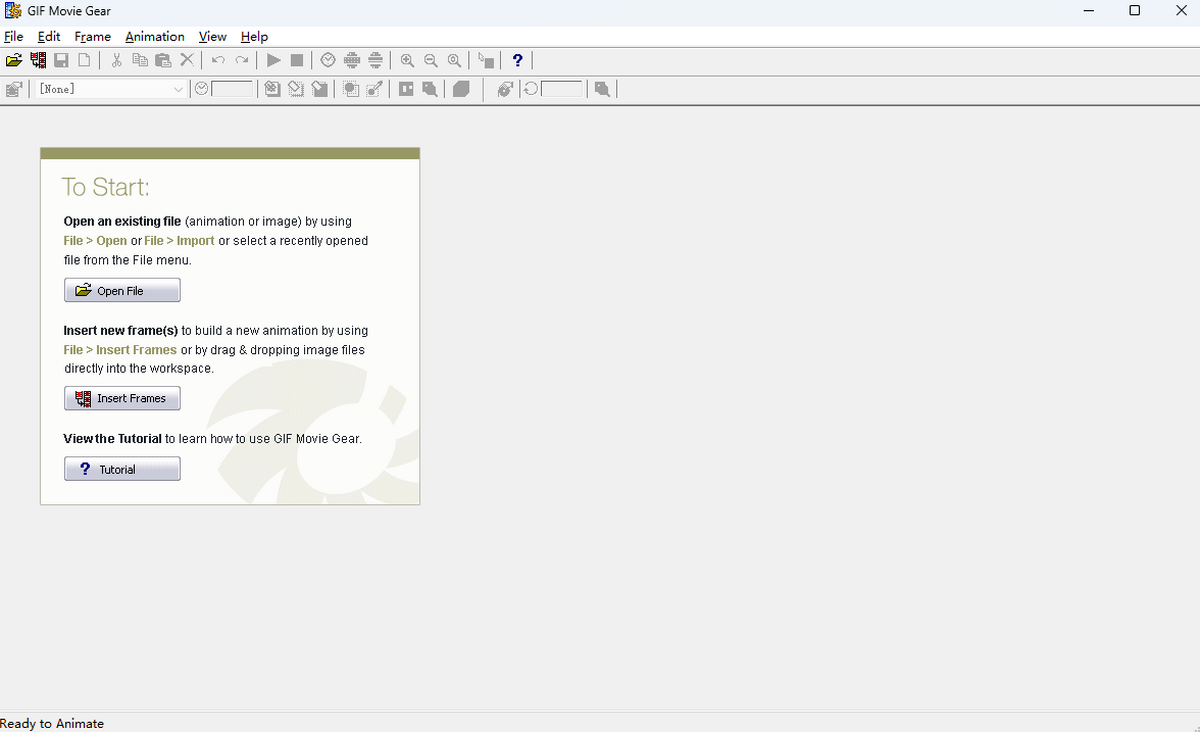Click the loop count input field
1200x732 pixels.
(x=561, y=89)
